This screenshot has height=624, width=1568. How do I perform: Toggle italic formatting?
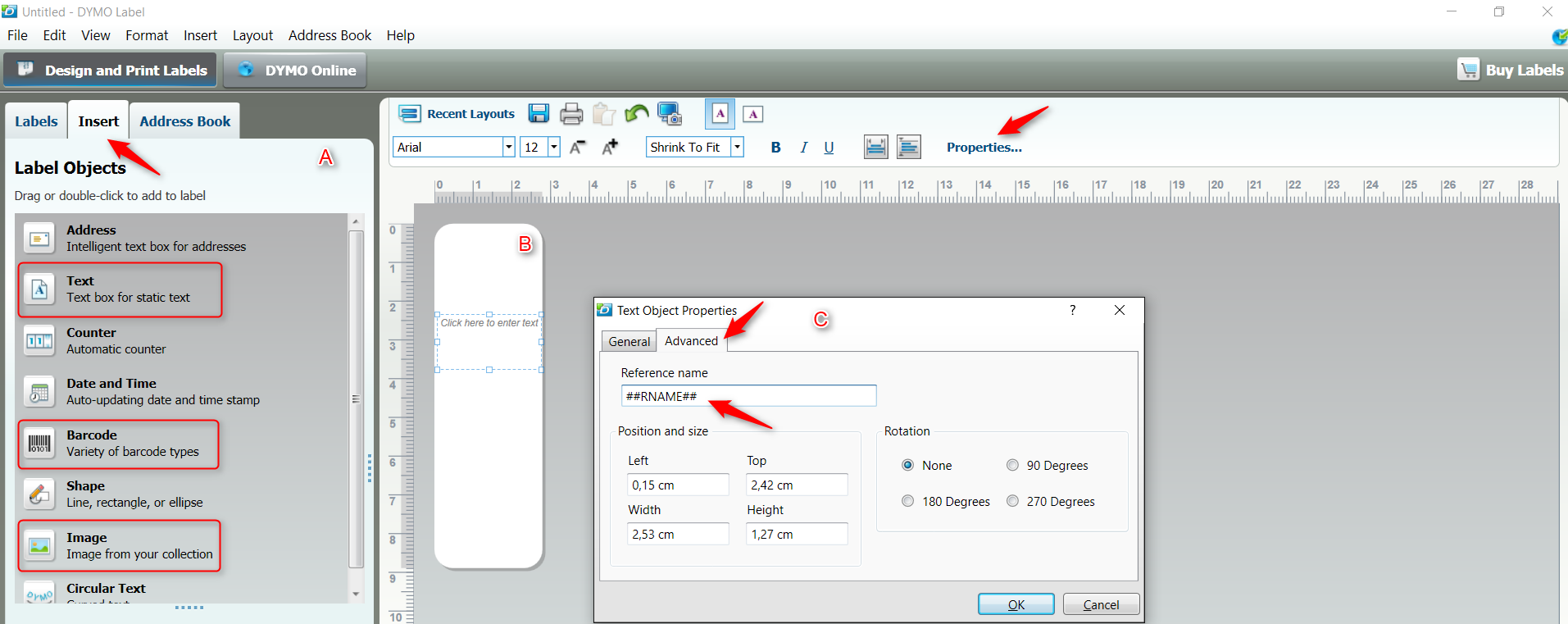click(x=803, y=148)
